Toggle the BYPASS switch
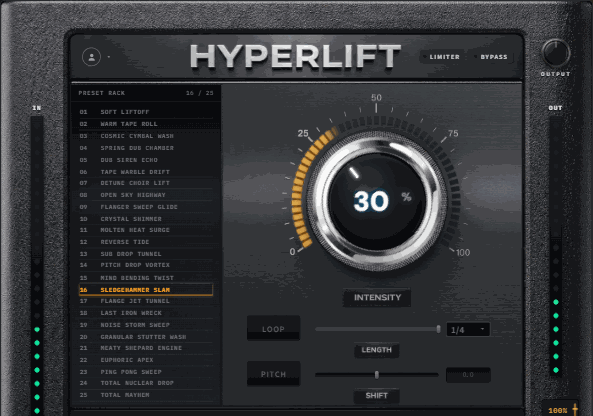The height and width of the screenshot is (416, 593). 491,57
